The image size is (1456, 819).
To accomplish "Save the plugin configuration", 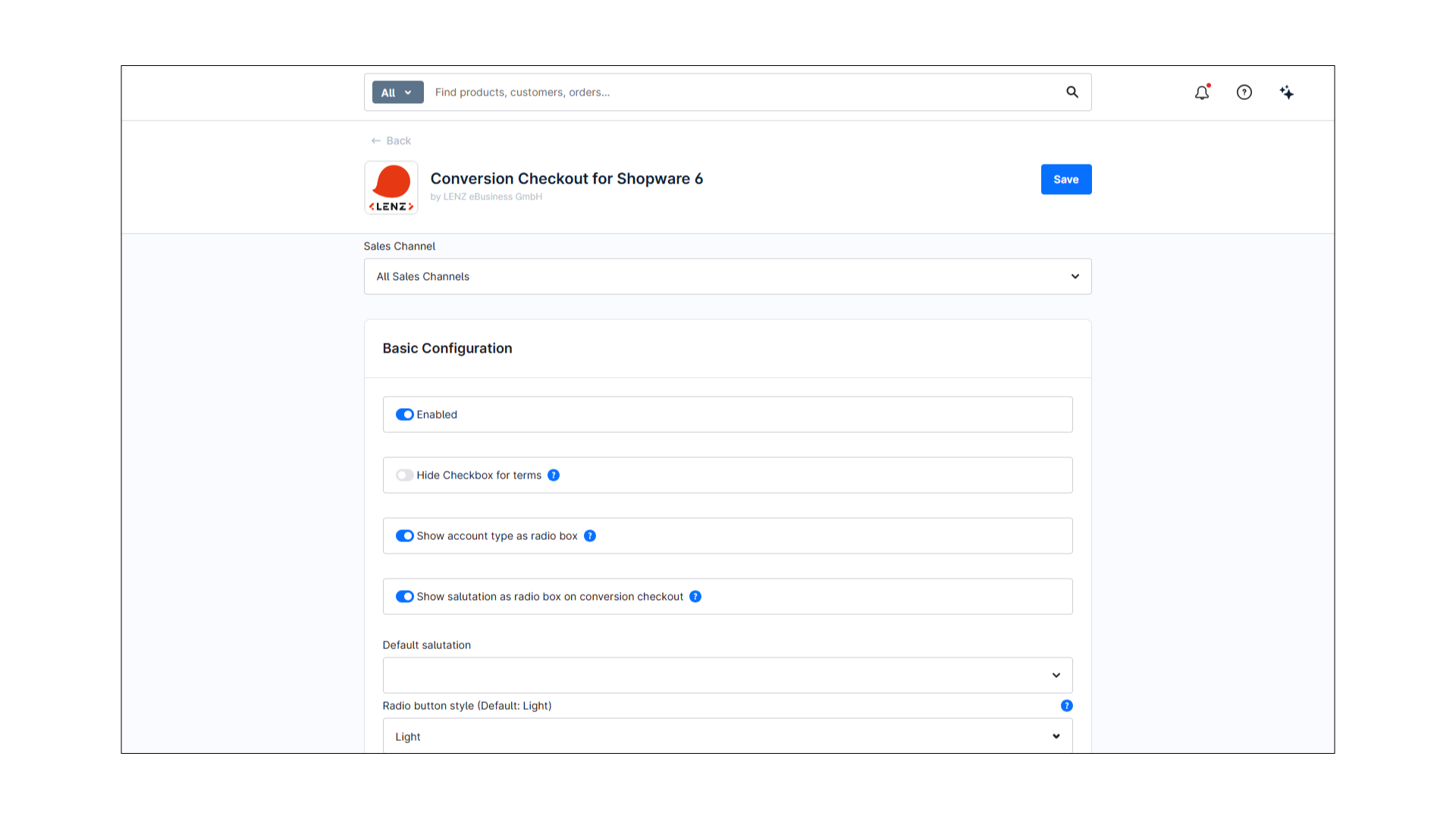I will pyautogui.click(x=1065, y=179).
